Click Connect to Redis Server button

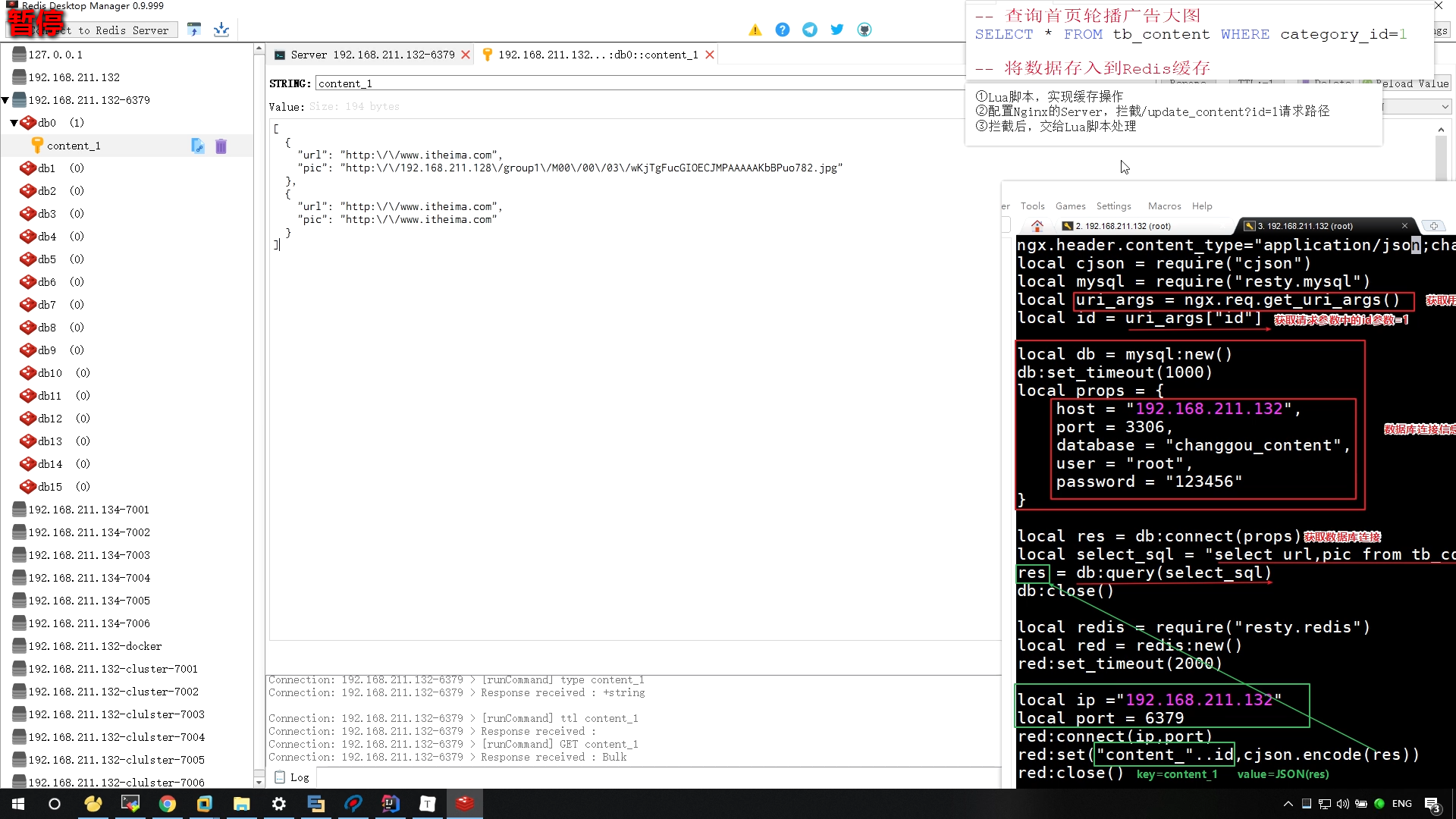[93, 30]
